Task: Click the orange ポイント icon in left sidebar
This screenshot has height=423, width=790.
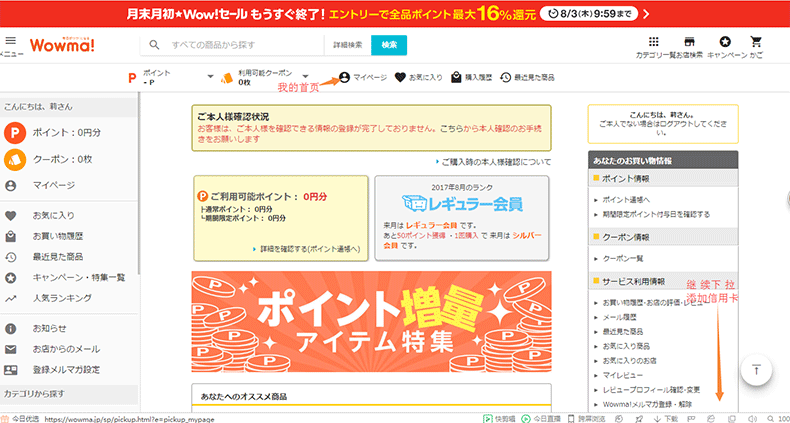Action: tap(14, 131)
